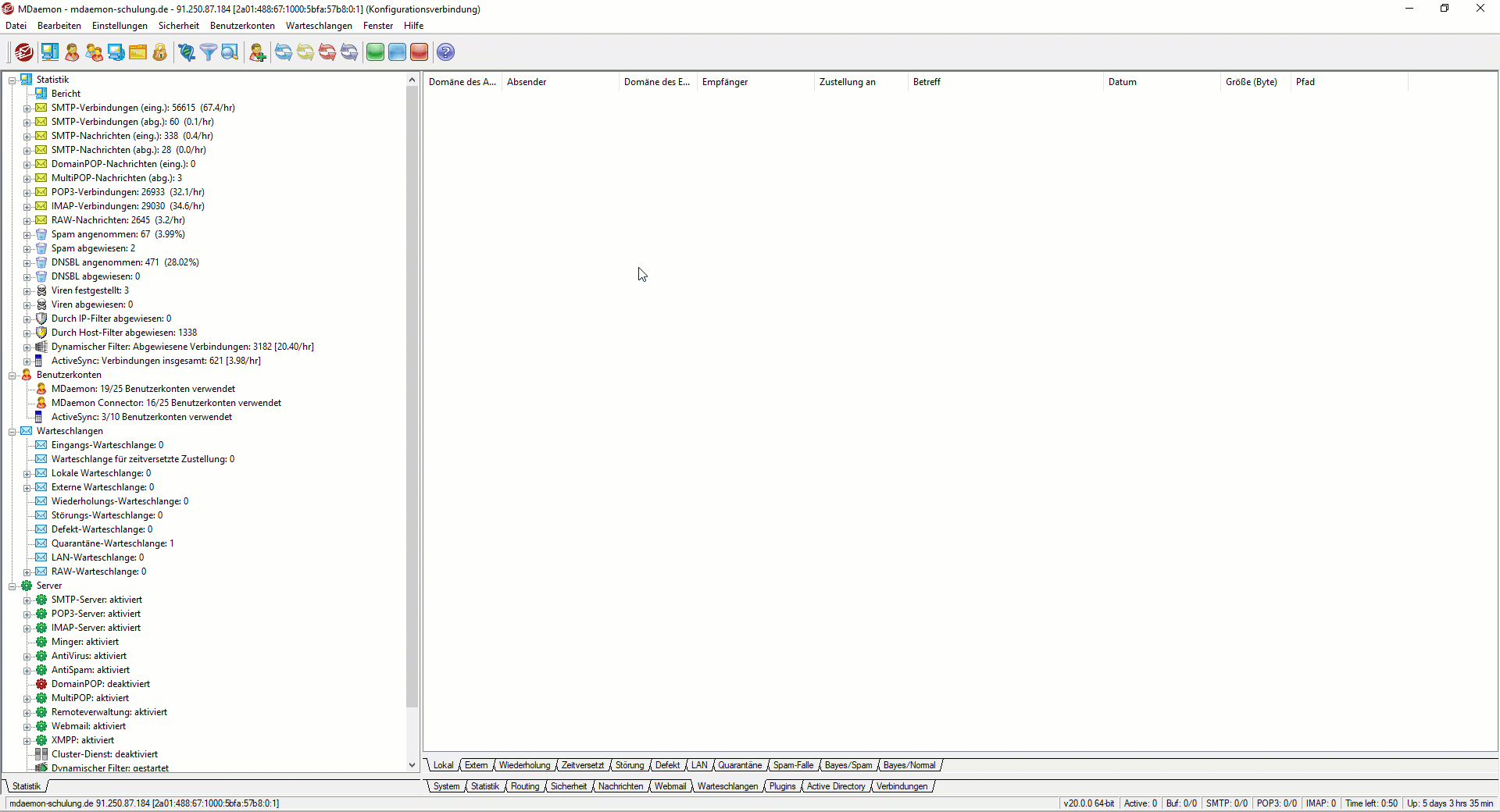Switch to the Routing log tab

(525, 786)
